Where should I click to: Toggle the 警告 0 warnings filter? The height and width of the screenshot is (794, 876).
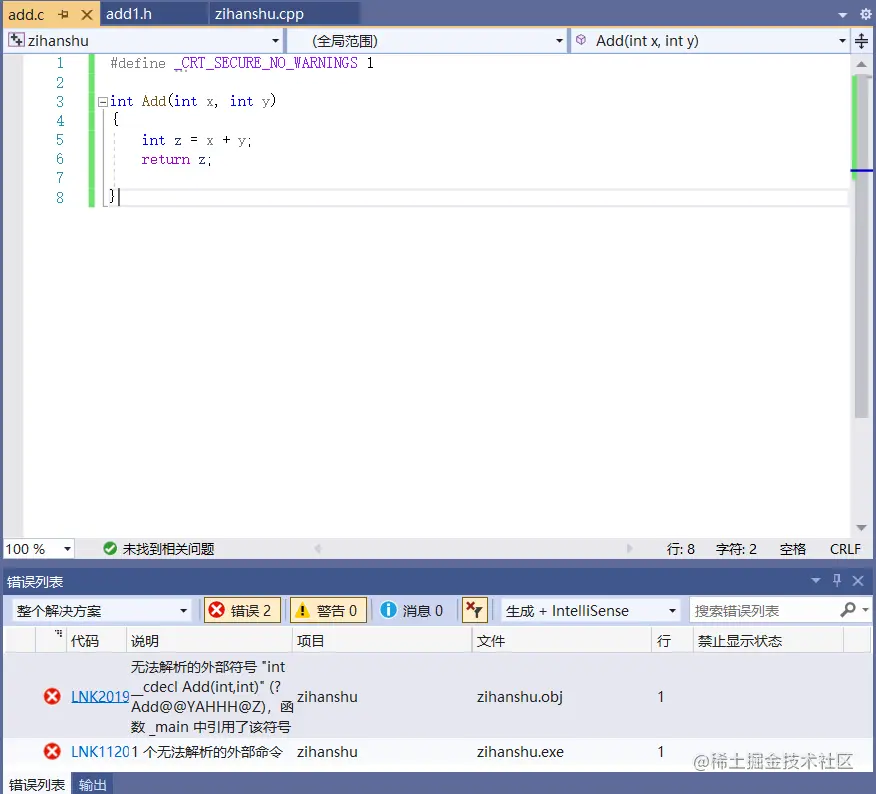(329, 611)
